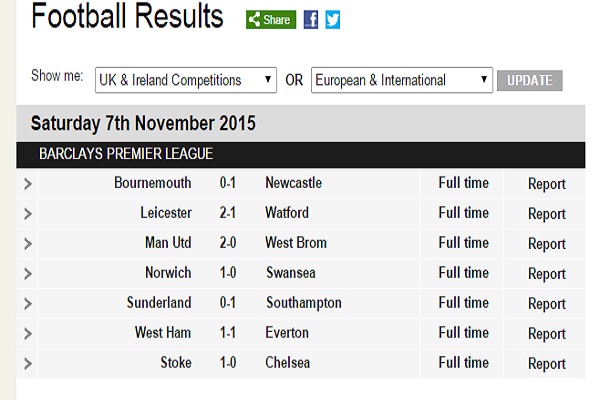The height and width of the screenshot is (400, 600).
Task: Open Report for West Ham vs Everton
Action: [547, 334]
